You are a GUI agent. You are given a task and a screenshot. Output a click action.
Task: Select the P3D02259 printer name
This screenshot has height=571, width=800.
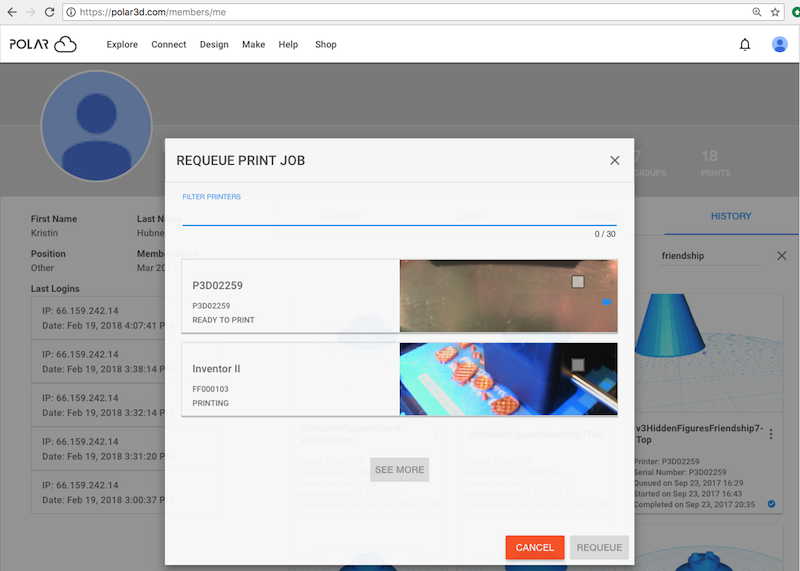(x=217, y=285)
